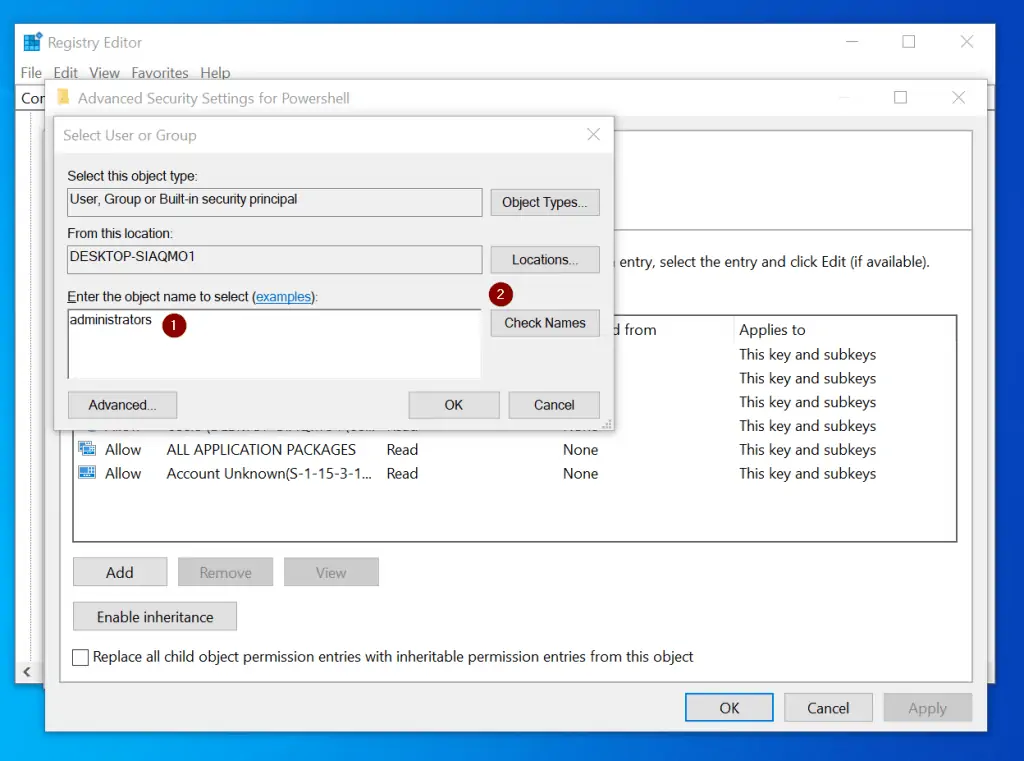Click Allow in the ALL APPLICATION PACKAGES row
Image resolution: width=1024 pixels, height=761 pixels.
123,449
